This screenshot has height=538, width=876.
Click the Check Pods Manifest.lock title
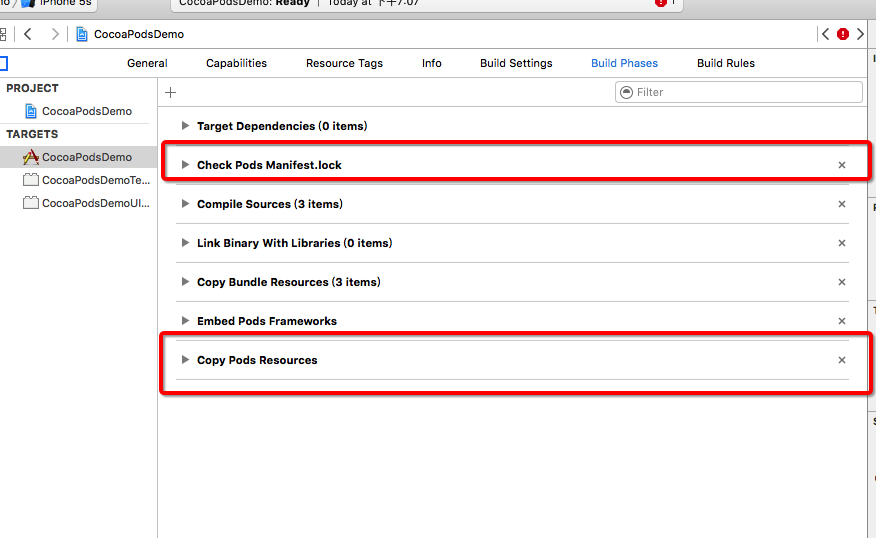point(269,165)
